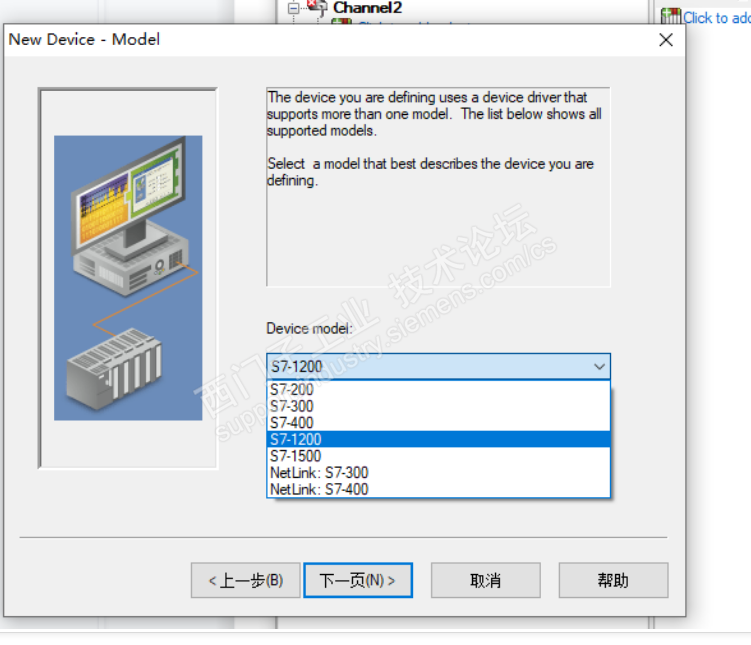This screenshot has width=751, height=645.
Task: Close the New Device - Model dialog
Action: (666, 40)
